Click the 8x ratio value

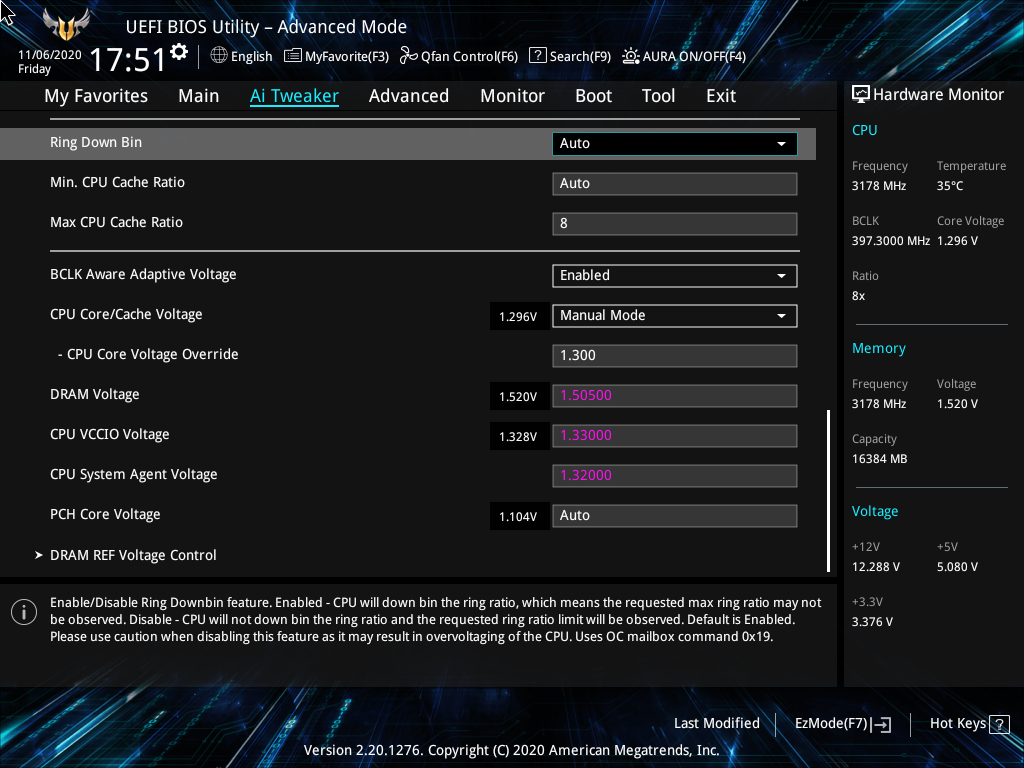coord(858,296)
